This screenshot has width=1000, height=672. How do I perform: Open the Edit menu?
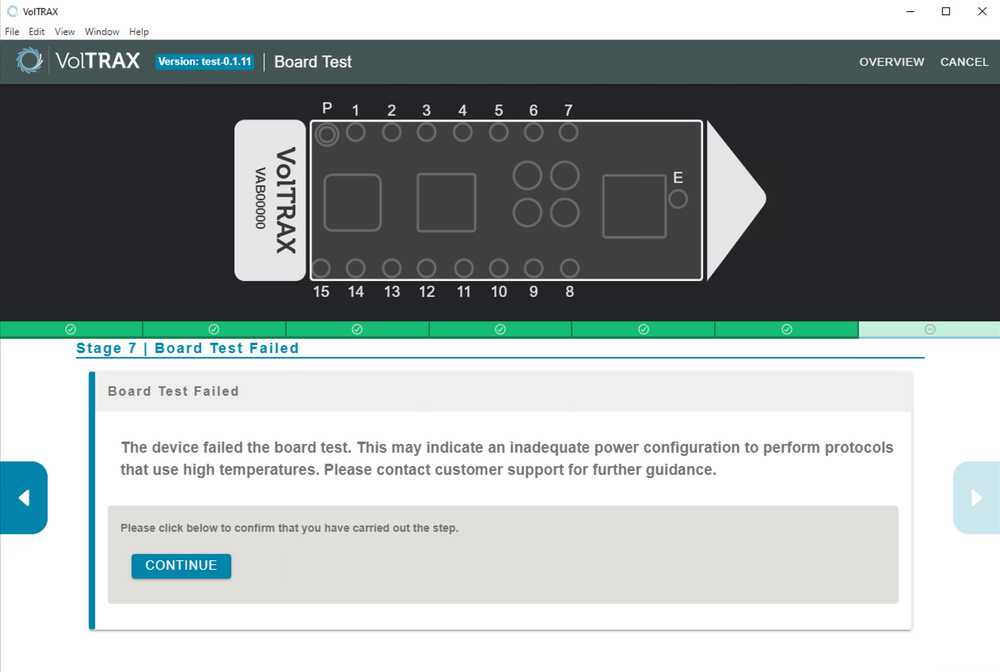click(36, 31)
